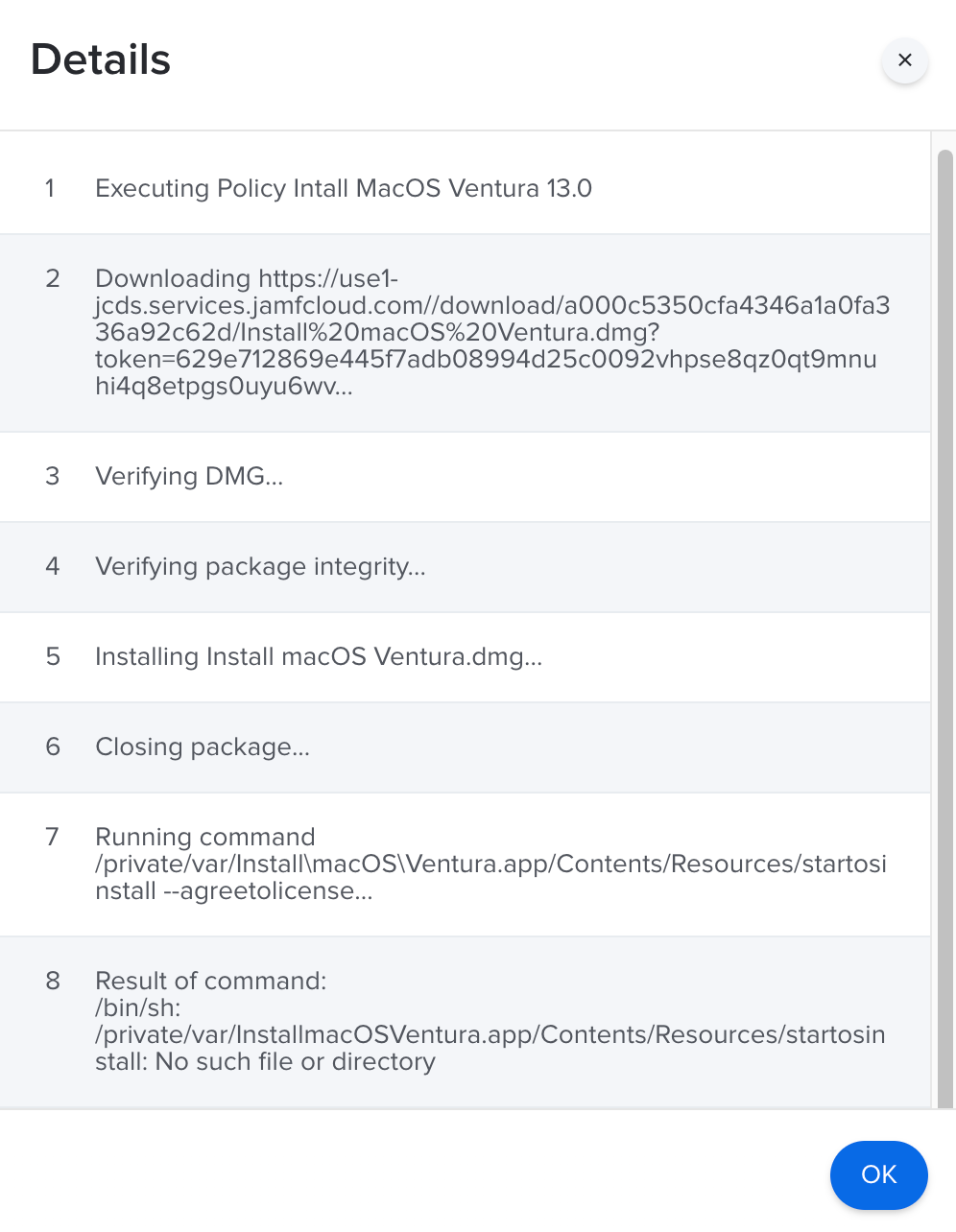
Task: Select log row 1 Executing Policy text
Action: click(344, 188)
